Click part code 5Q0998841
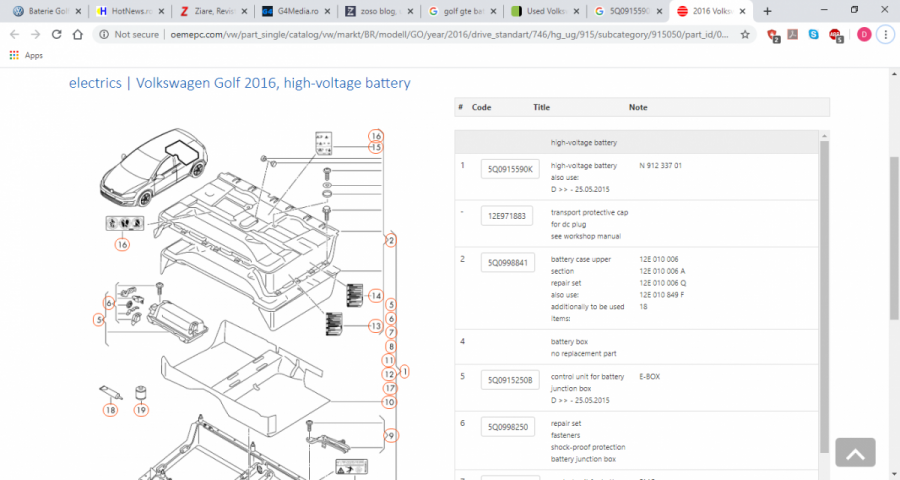Screen dimensions: 900x480 coord(510,263)
